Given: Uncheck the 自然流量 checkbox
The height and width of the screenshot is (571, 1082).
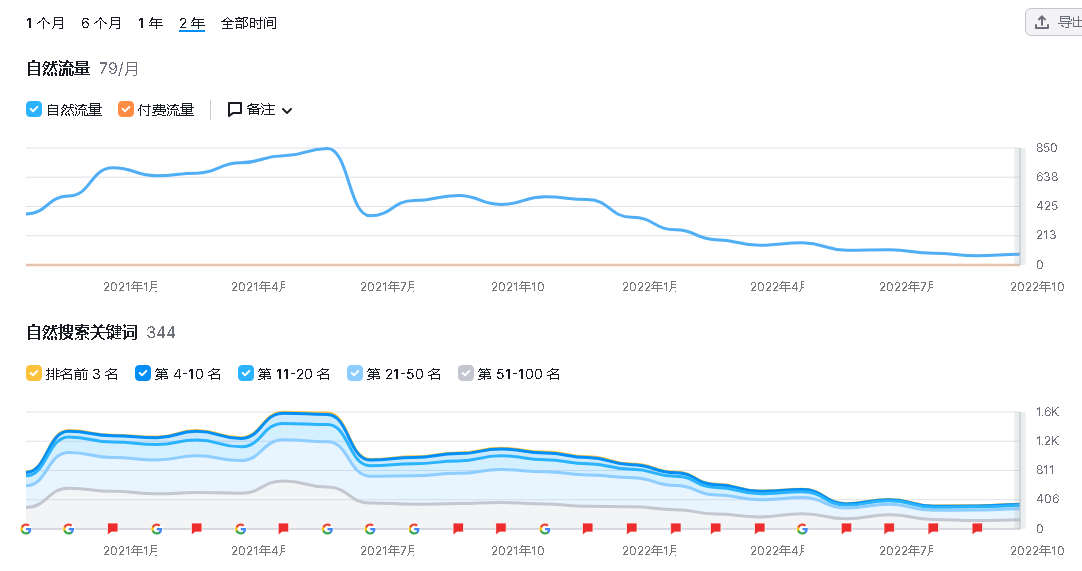Looking at the screenshot, I should pyautogui.click(x=34, y=110).
